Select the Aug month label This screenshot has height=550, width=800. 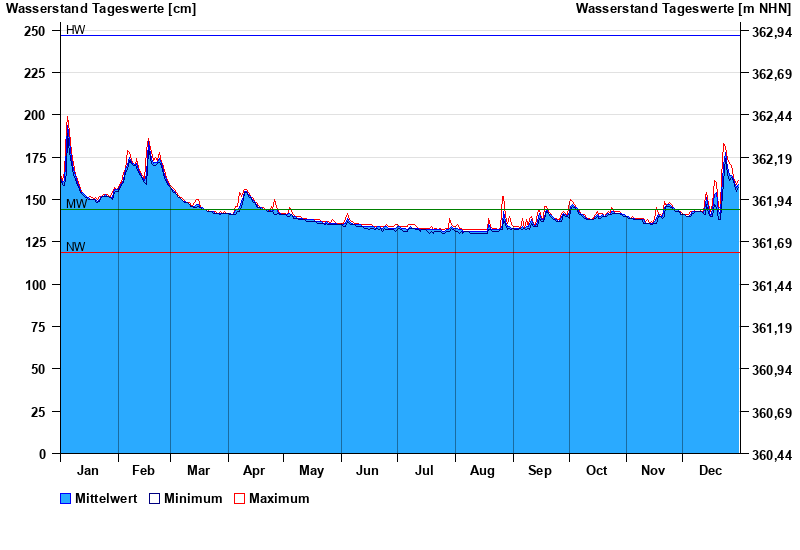pyautogui.click(x=482, y=471)
